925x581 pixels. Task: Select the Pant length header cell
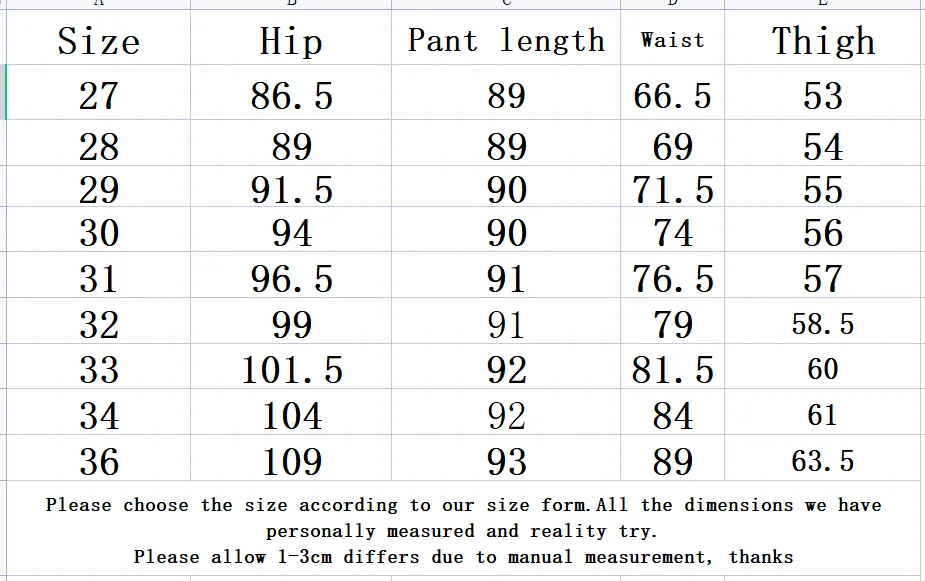click(x=506, y=41)
